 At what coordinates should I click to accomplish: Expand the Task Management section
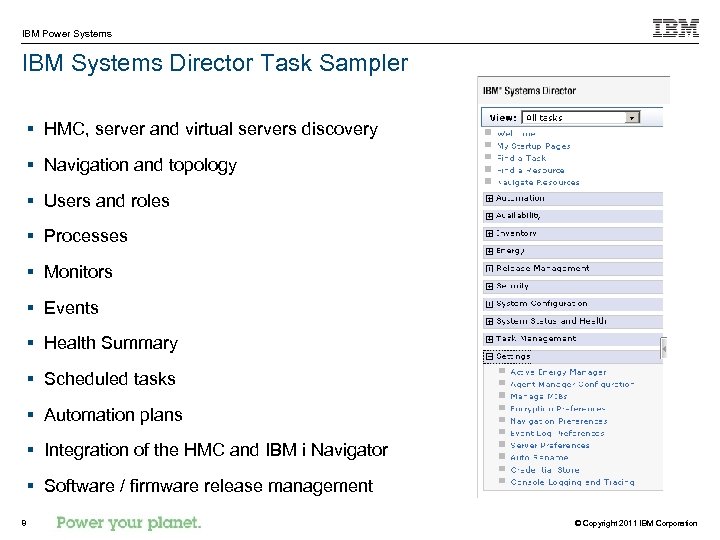pos(489,339)
